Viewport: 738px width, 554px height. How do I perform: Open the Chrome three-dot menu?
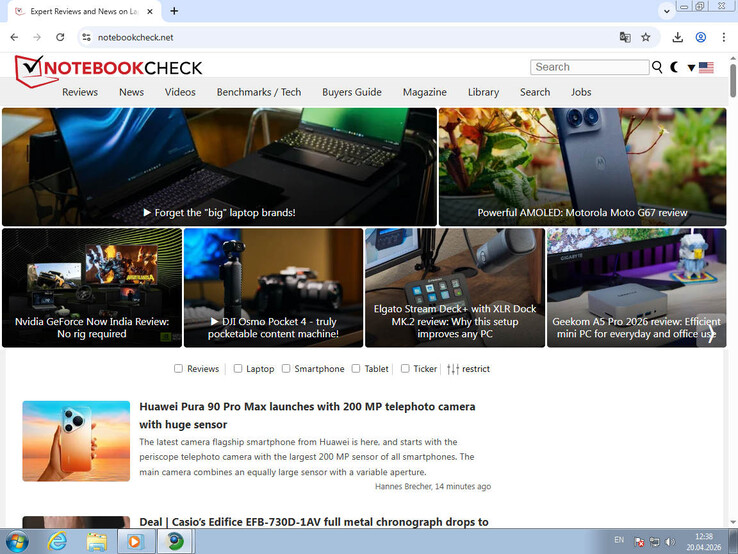tap(724, 37)
